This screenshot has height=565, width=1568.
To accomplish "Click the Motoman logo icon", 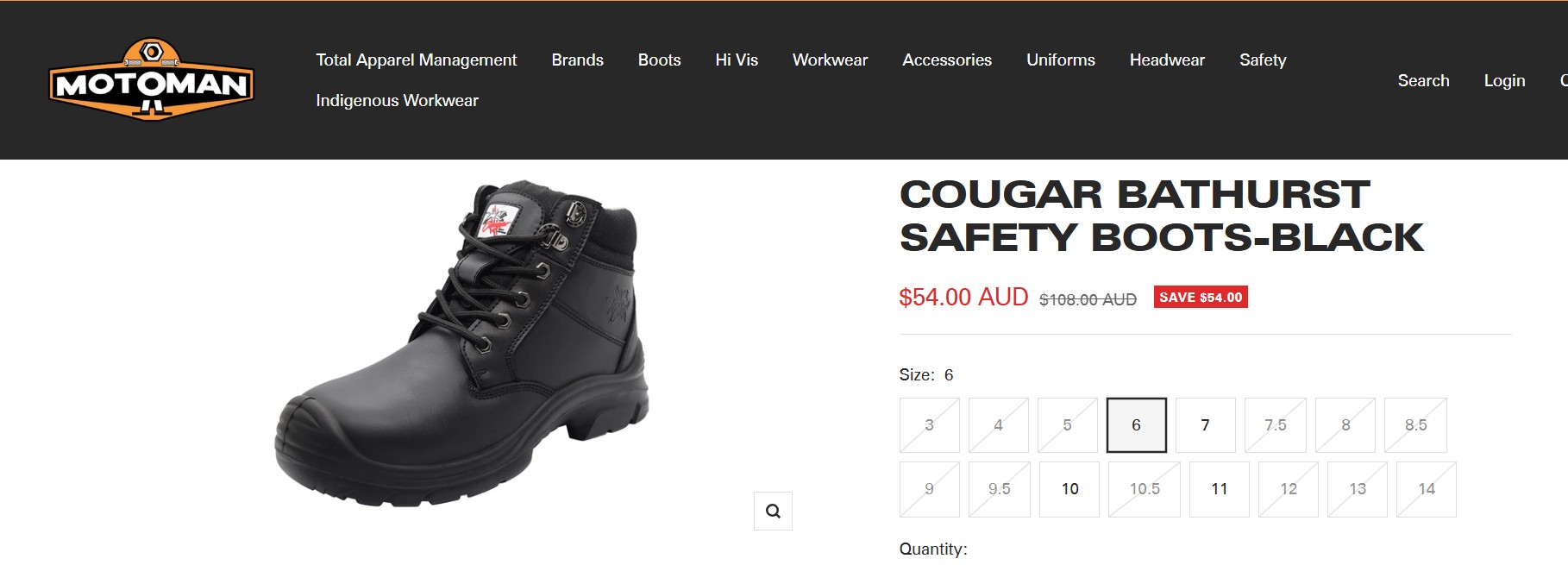I will 152,79.
